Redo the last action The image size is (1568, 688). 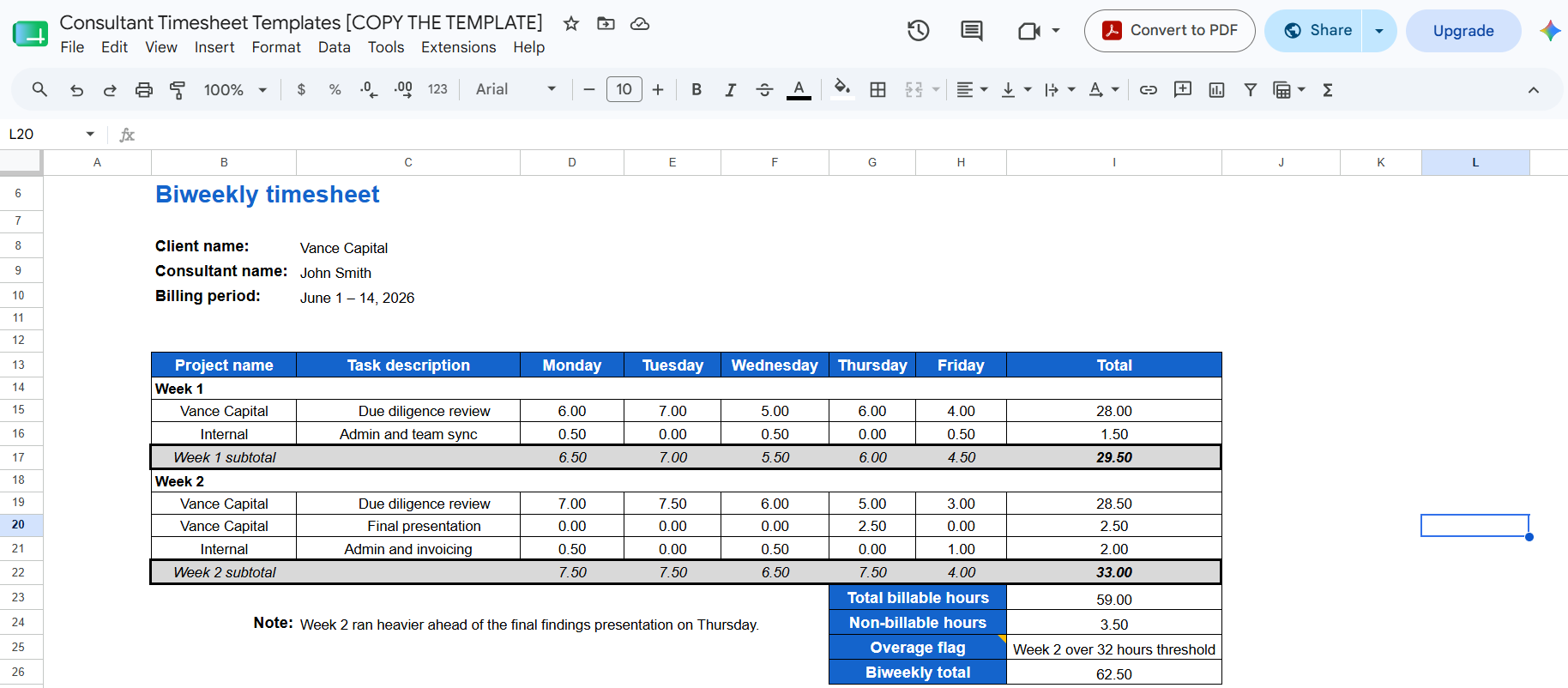coord(110,89)
